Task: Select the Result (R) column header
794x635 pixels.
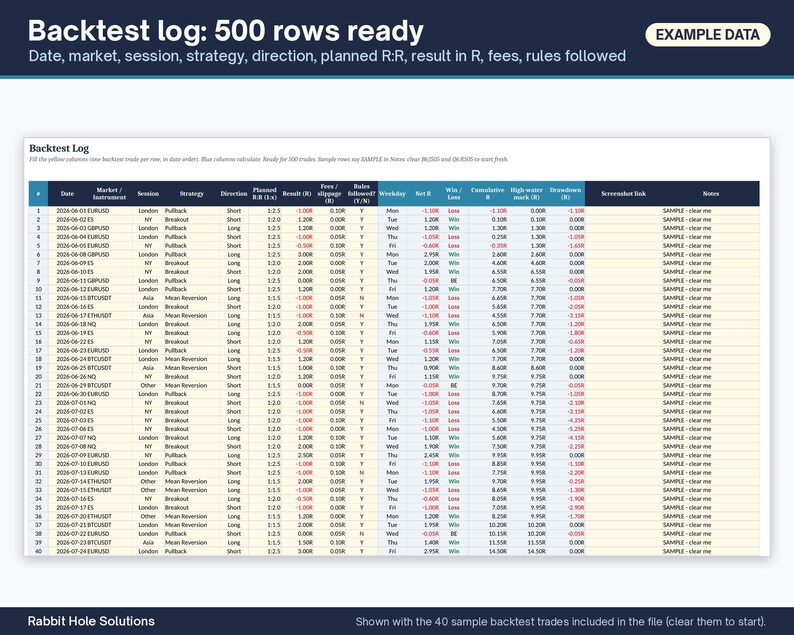Action: 297,193
